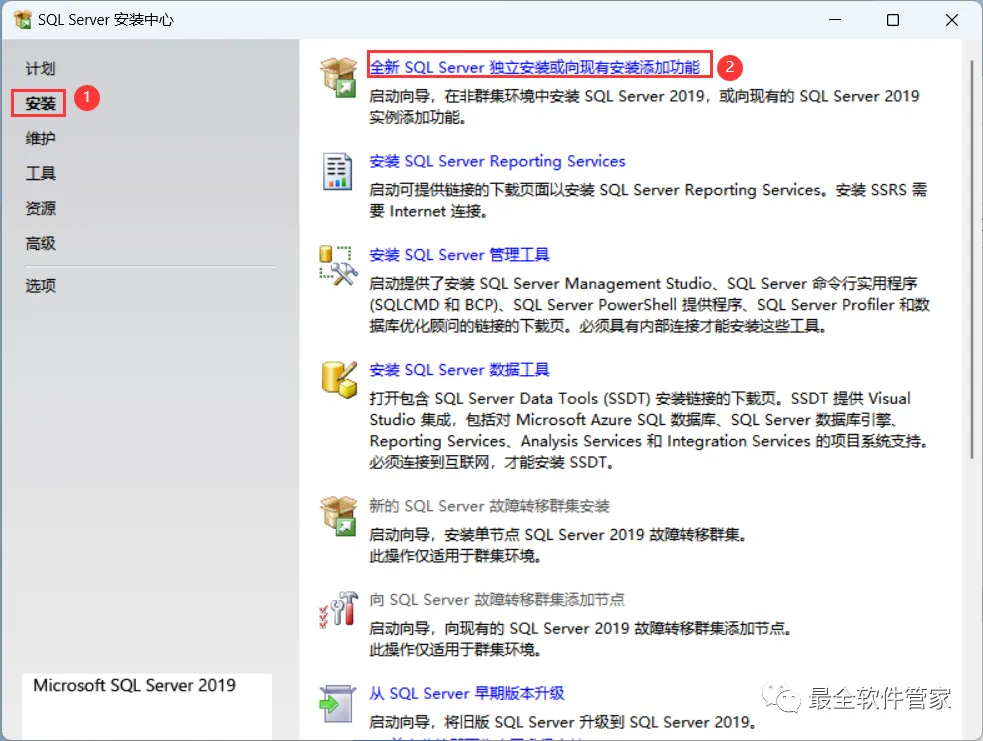Click 向 SQL Server 故障转移群集添加节点 link
This screenshot has width=983, height=741.
click(497, 600)
